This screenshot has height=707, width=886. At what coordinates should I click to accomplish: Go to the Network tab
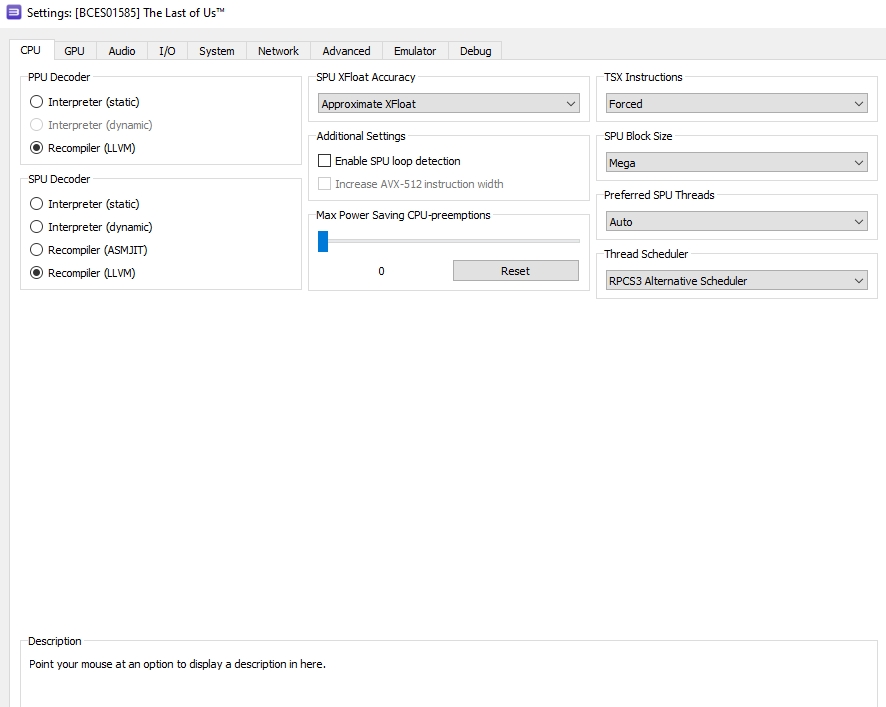279,51
